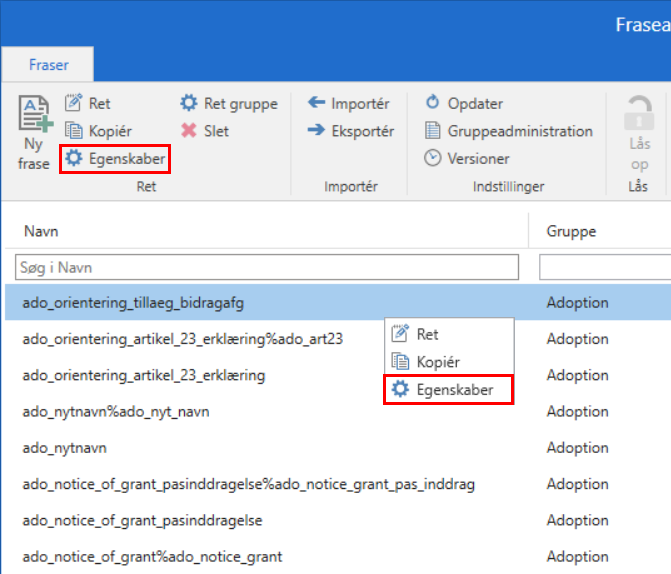This screenshot has height=574, width=671.
Task: Click the Søg i Navn search field
Action: (x=267, y=267)
